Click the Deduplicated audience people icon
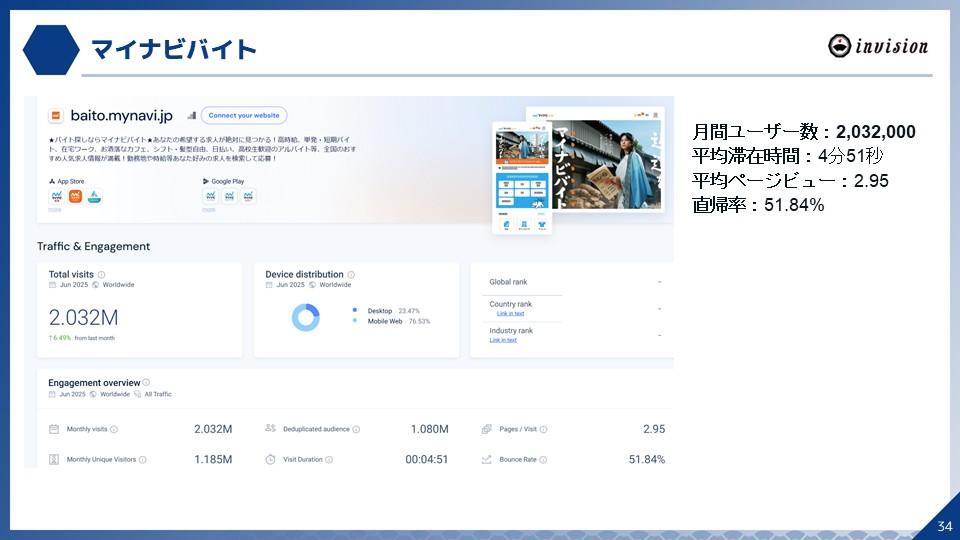960x540 pixels. [x=270, y=429]
